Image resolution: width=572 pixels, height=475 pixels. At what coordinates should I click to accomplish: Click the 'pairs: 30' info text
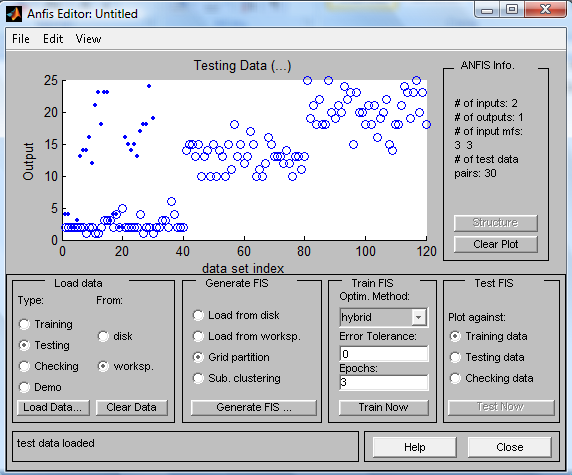[x=475, y=173]
